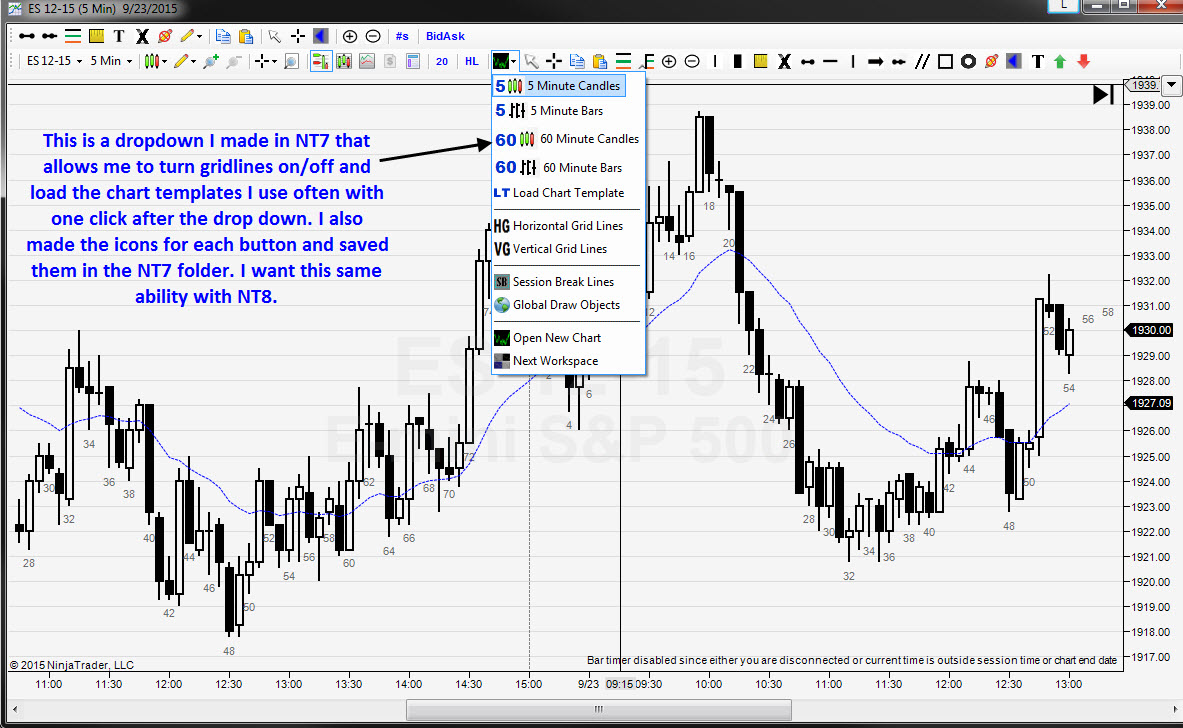The width and height of the screenshot is (1183, 728).
Task: Open the chart properties table icon
Action: [413, 62]
